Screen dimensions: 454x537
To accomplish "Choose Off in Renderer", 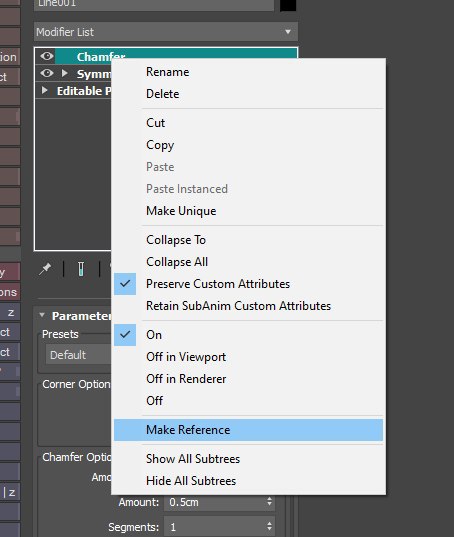I will pos(248,379).
